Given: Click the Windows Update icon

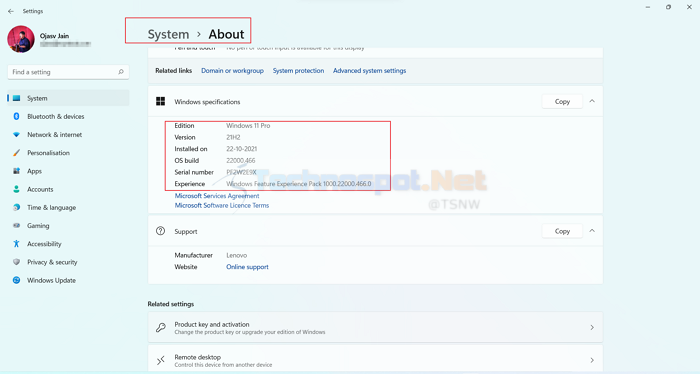Looking at the screenshot, I should 17,280.
